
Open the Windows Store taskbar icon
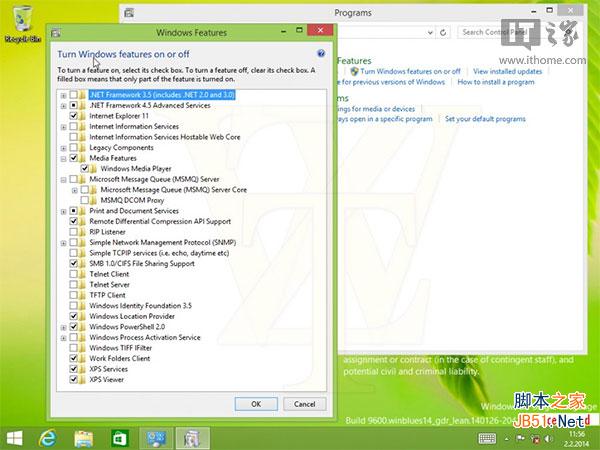pyautogui.click(x=120, y=439)
